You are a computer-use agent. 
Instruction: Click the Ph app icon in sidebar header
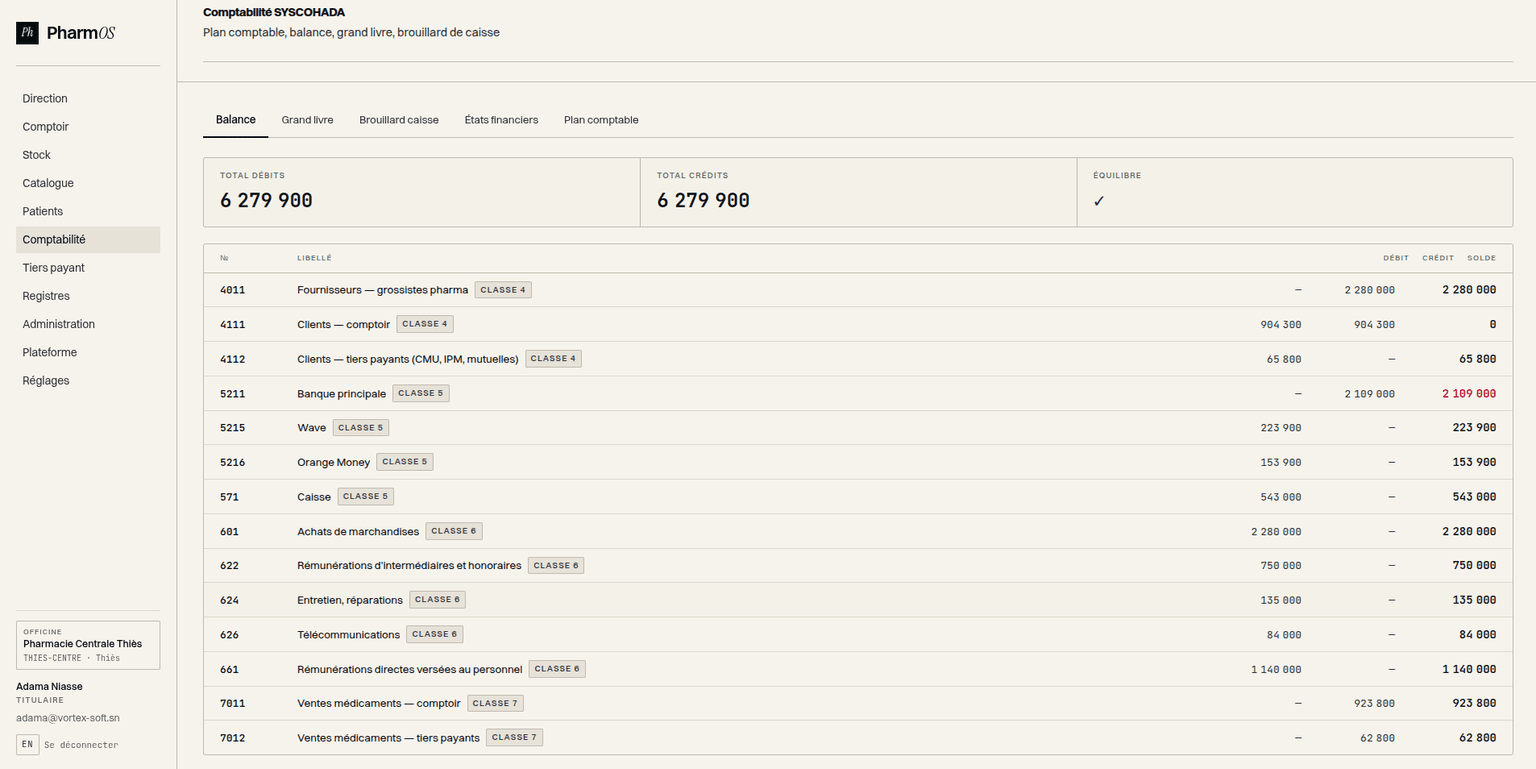pyautogui.click(x=27, y=33)
